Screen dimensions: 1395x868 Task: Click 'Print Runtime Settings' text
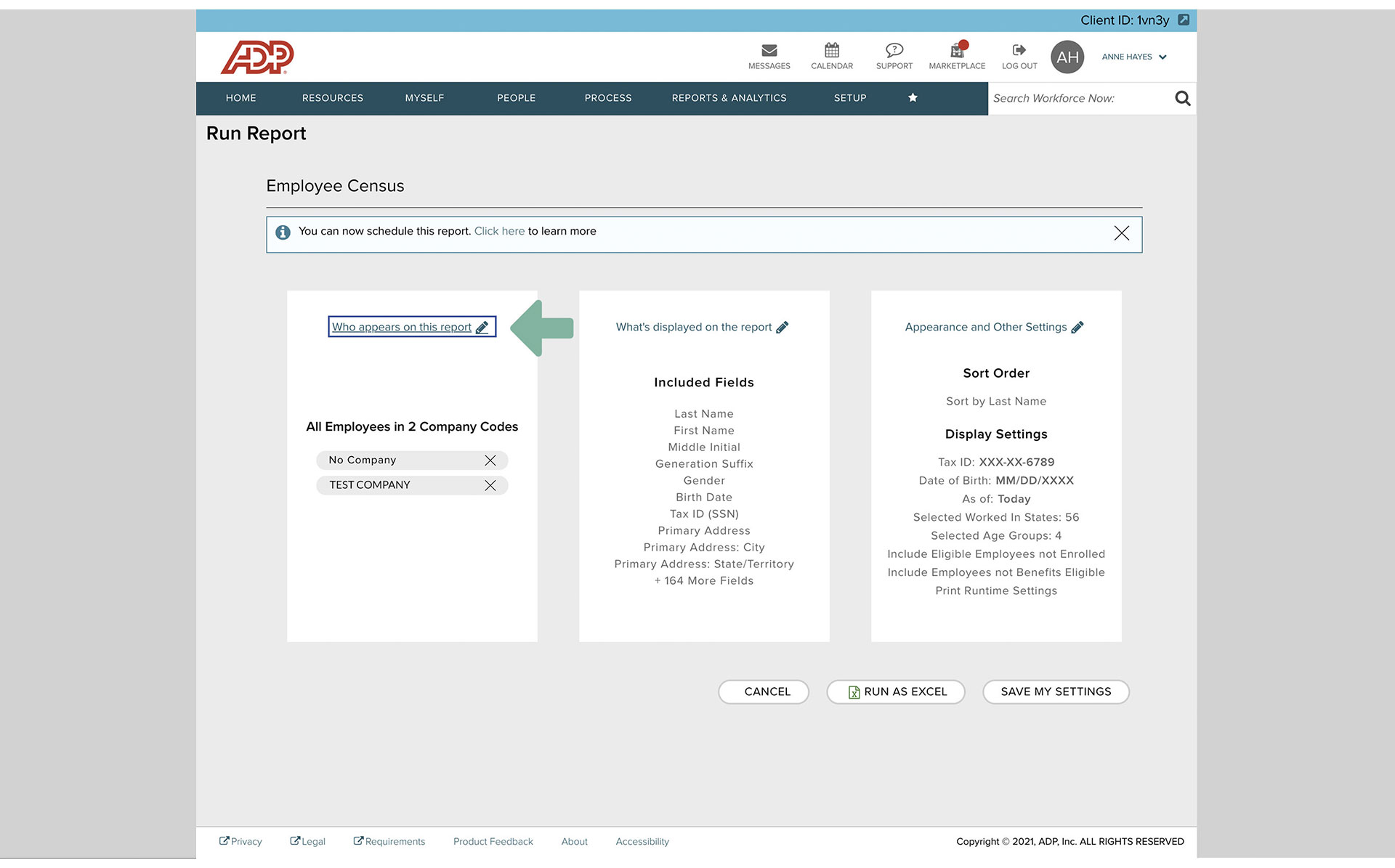coord(996,591)
